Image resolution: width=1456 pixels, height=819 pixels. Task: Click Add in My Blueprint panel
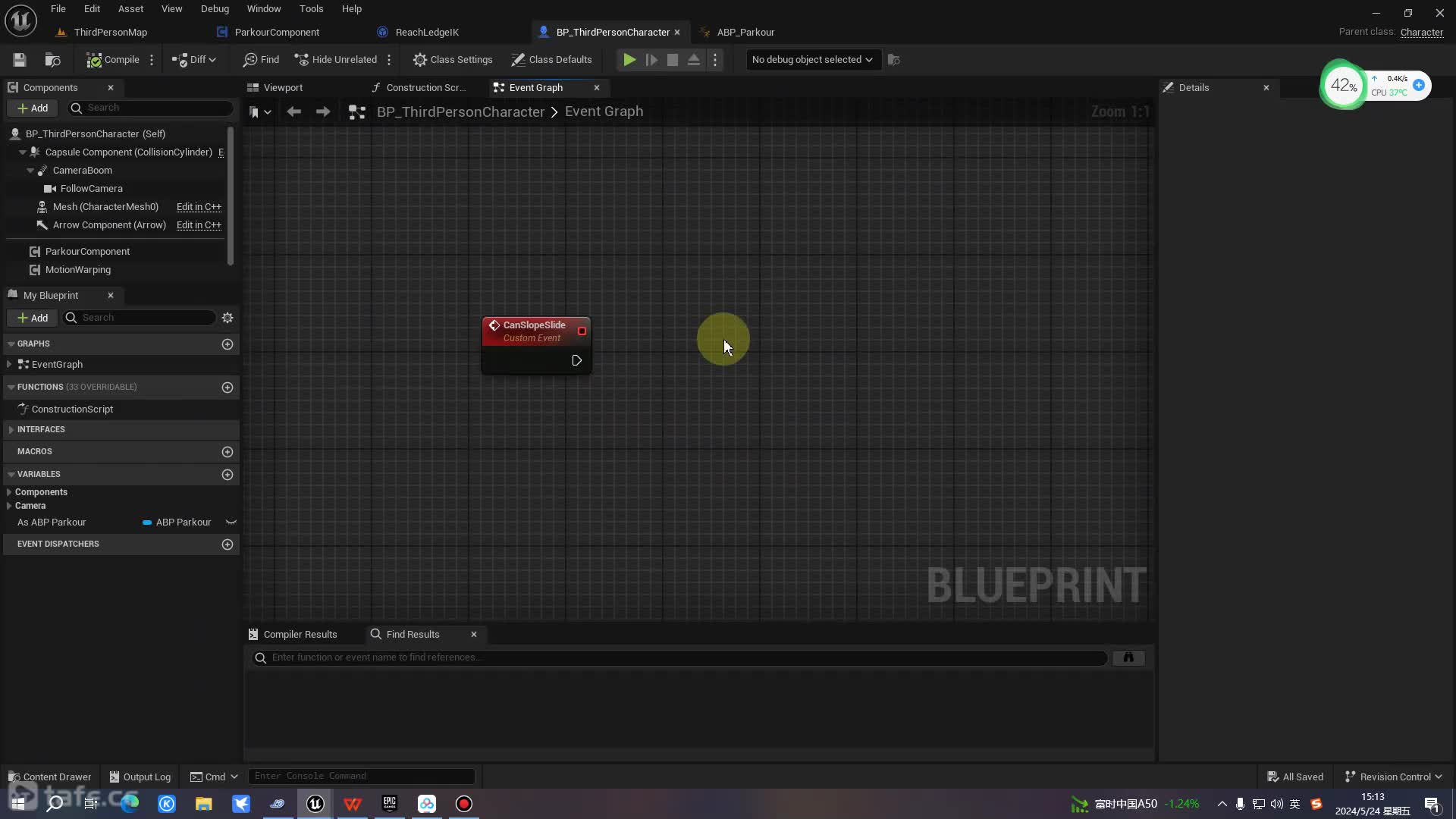pos(33,318)
